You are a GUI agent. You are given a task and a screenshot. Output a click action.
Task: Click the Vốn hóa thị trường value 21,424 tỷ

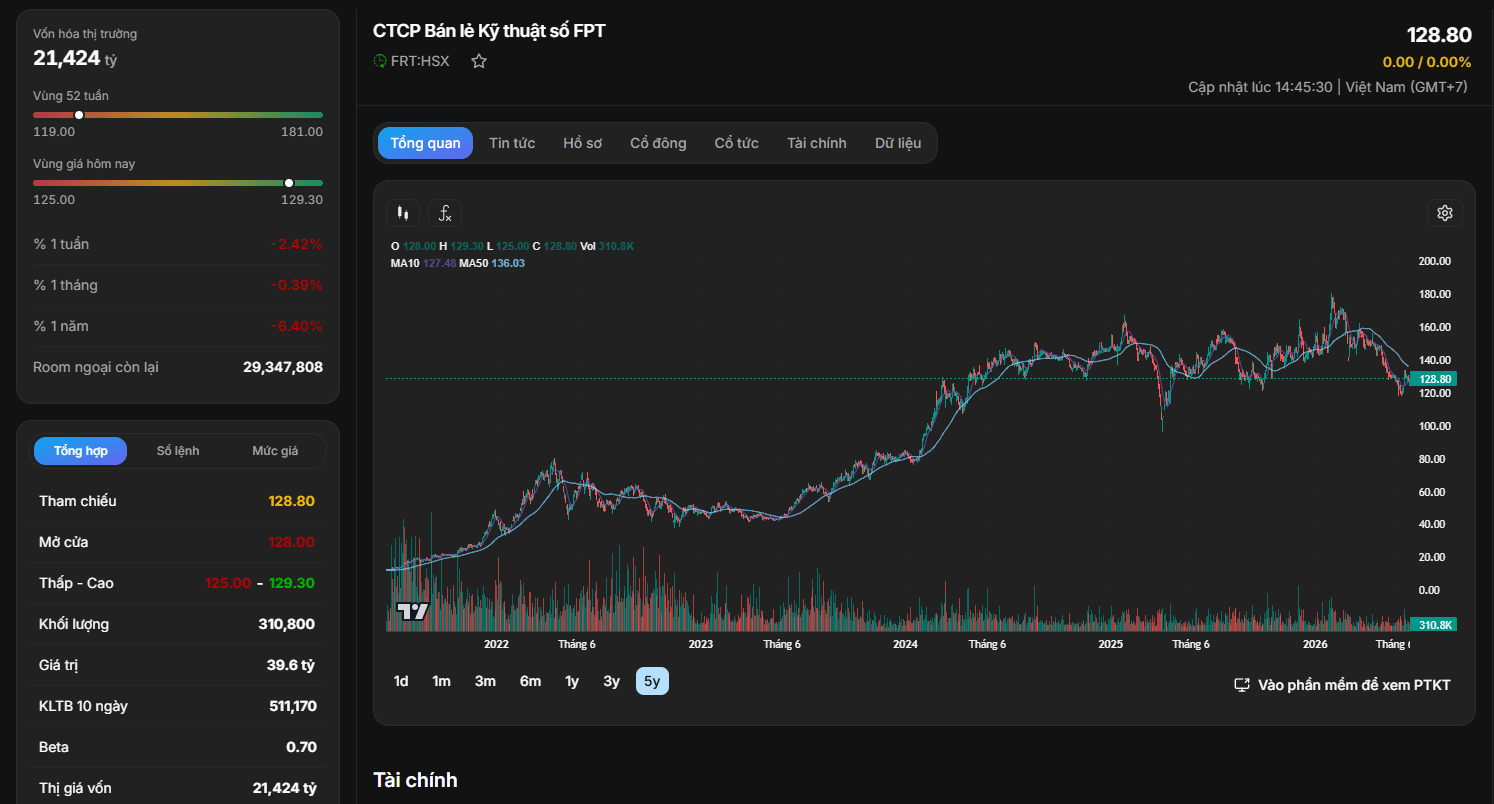tap(75, 58)
